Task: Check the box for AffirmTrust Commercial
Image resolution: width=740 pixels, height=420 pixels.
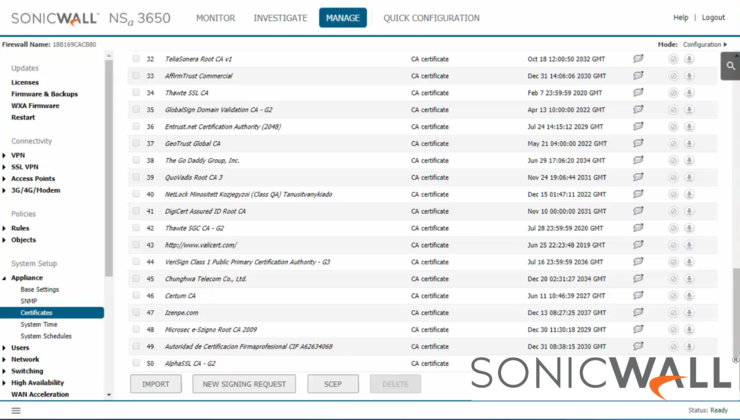Action: pos(137,76)
